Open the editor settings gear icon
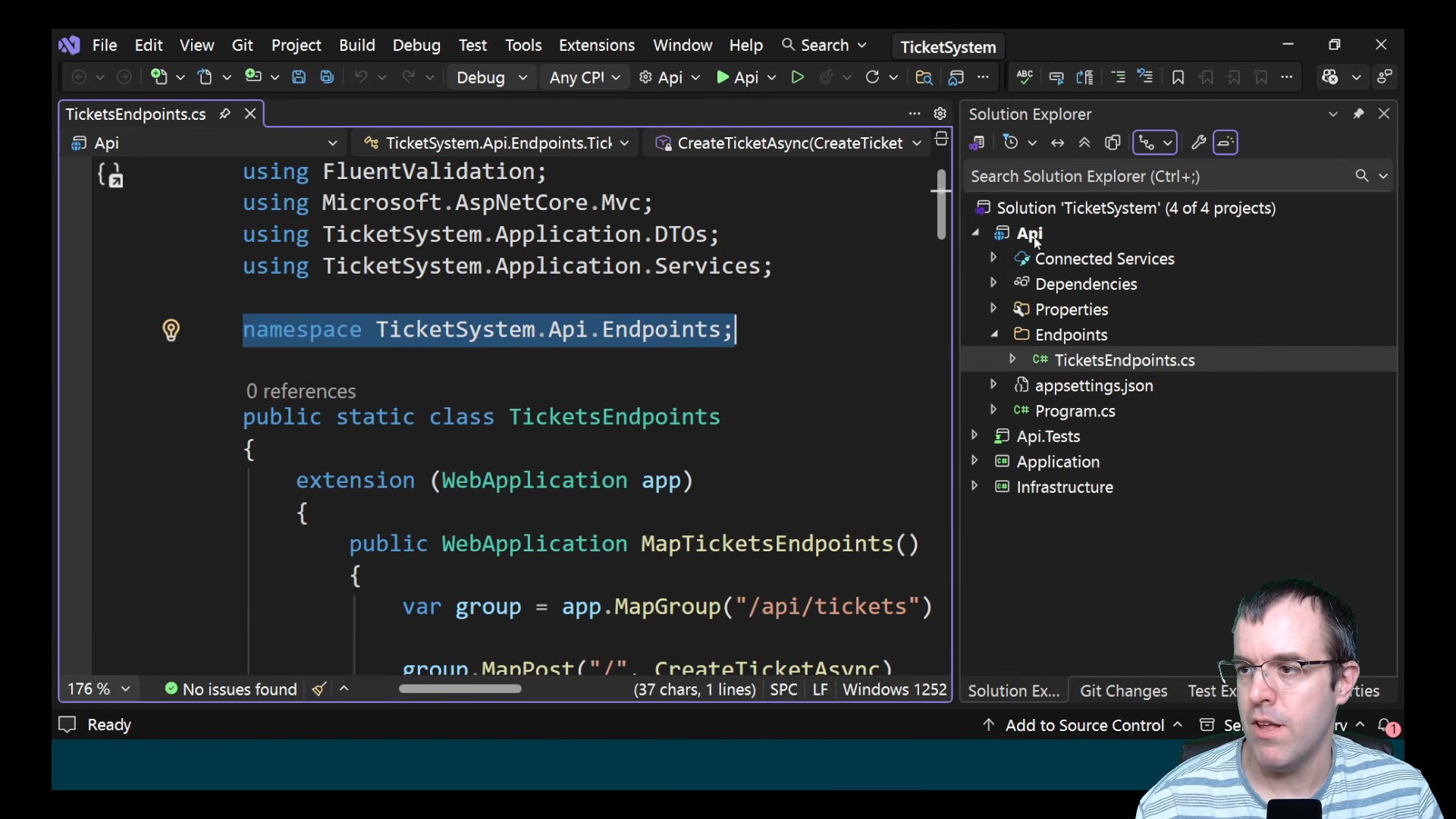The image size is (1456, 819). (x=940, y=114)
